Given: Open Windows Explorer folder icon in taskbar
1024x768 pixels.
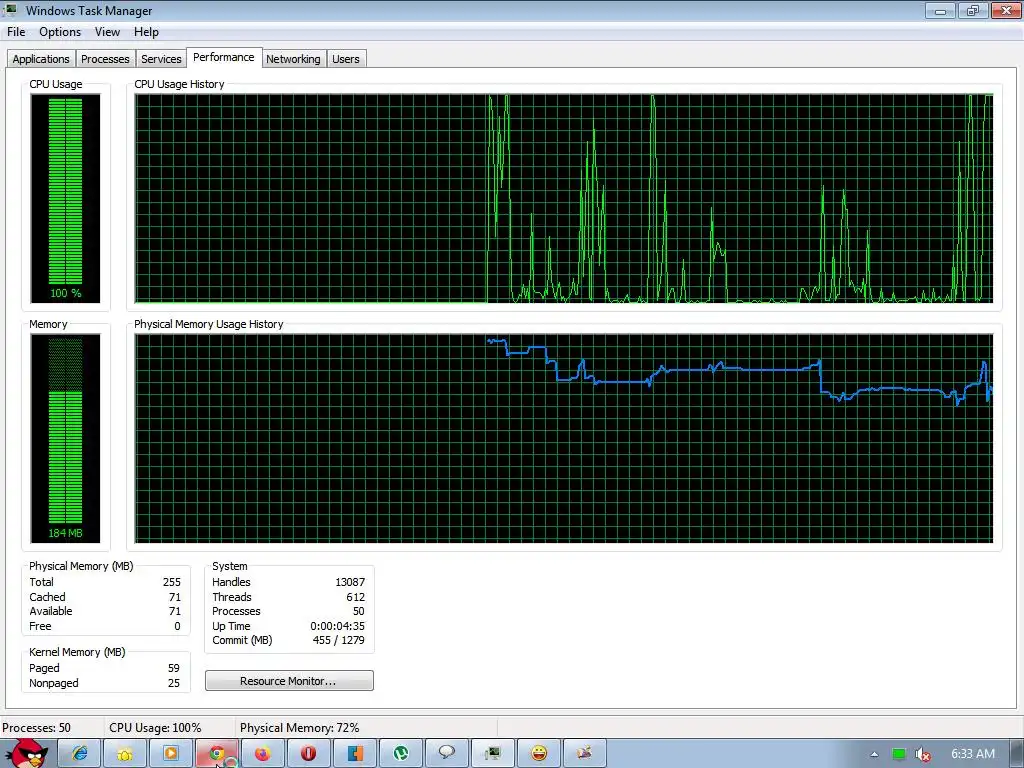Looking at the screenshot, I should point(125,754).
